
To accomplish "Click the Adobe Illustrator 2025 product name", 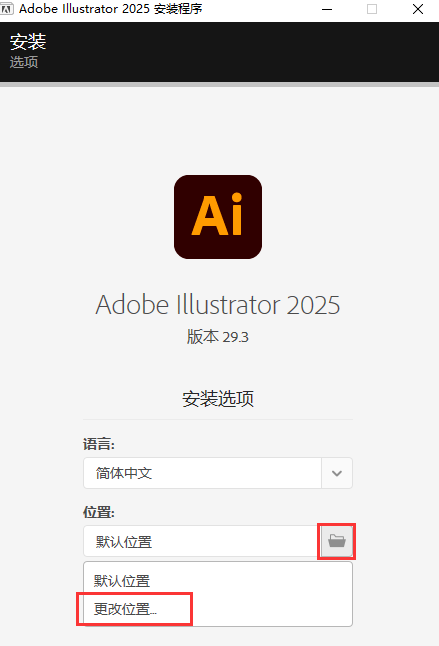I will coord(218,305).
